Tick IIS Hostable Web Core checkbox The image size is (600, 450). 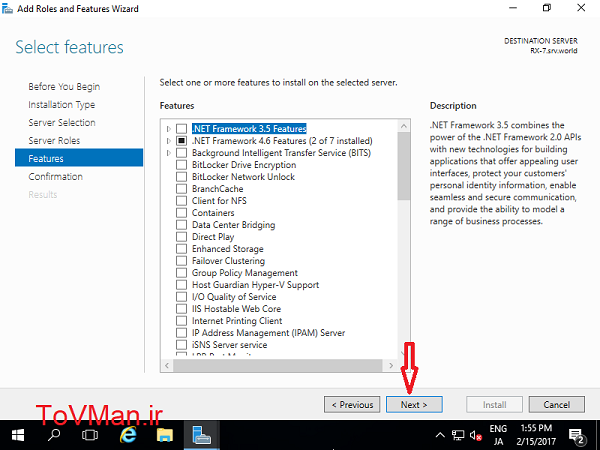pyautogui.click(x=181, y=309)
